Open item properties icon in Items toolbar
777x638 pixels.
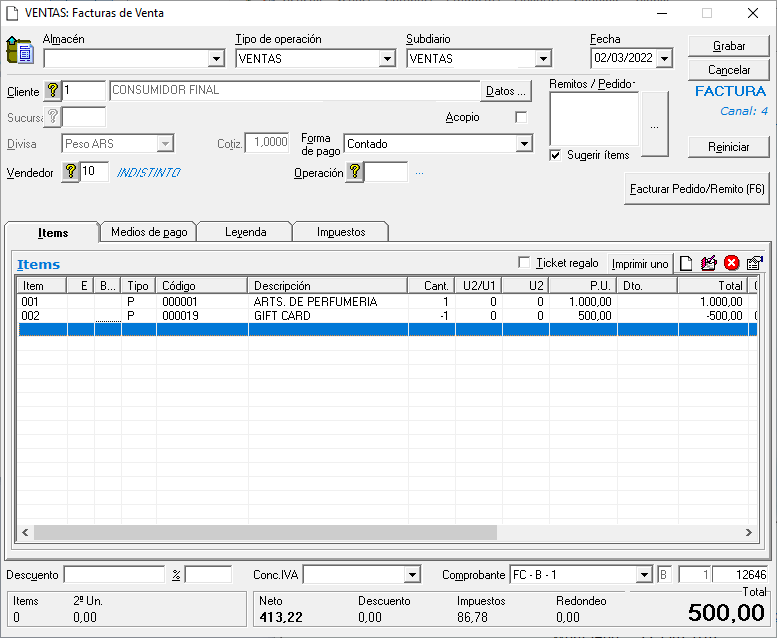point(754,263)
